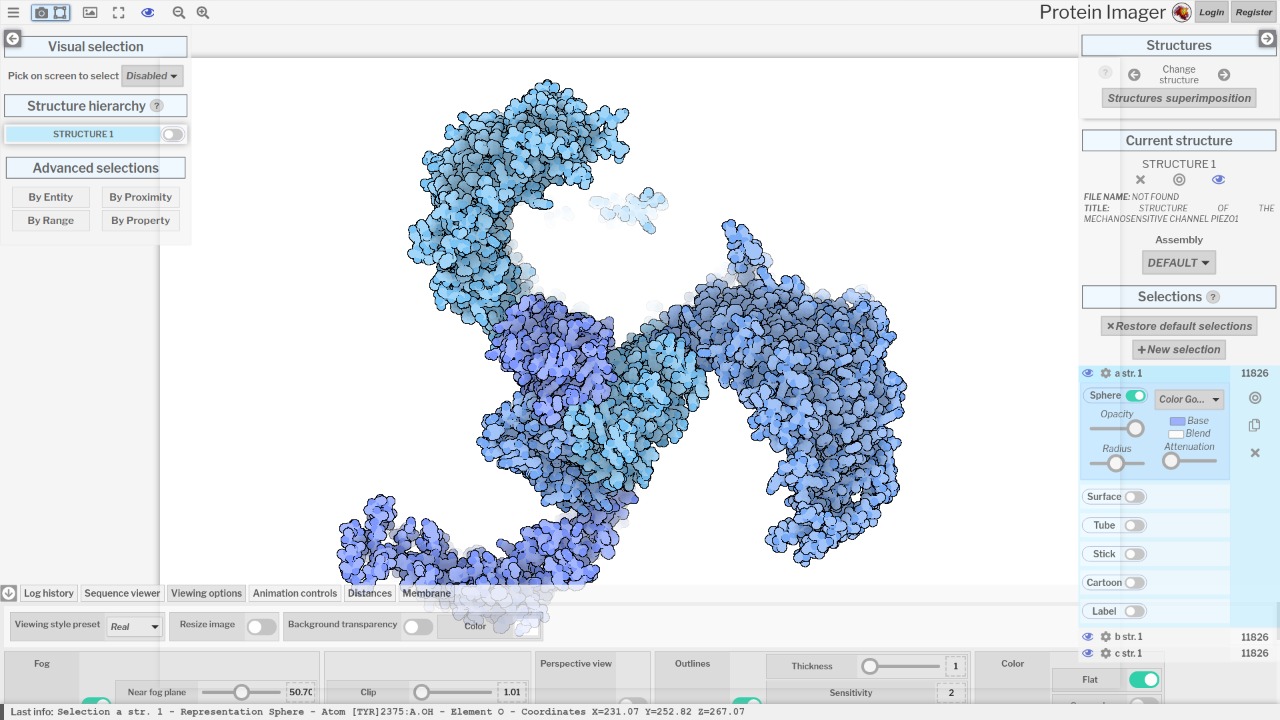Screen dimensions: 1280x720
Task: Hide selection b str. 1 using eye icon
Action: [x=1088, y=637]
